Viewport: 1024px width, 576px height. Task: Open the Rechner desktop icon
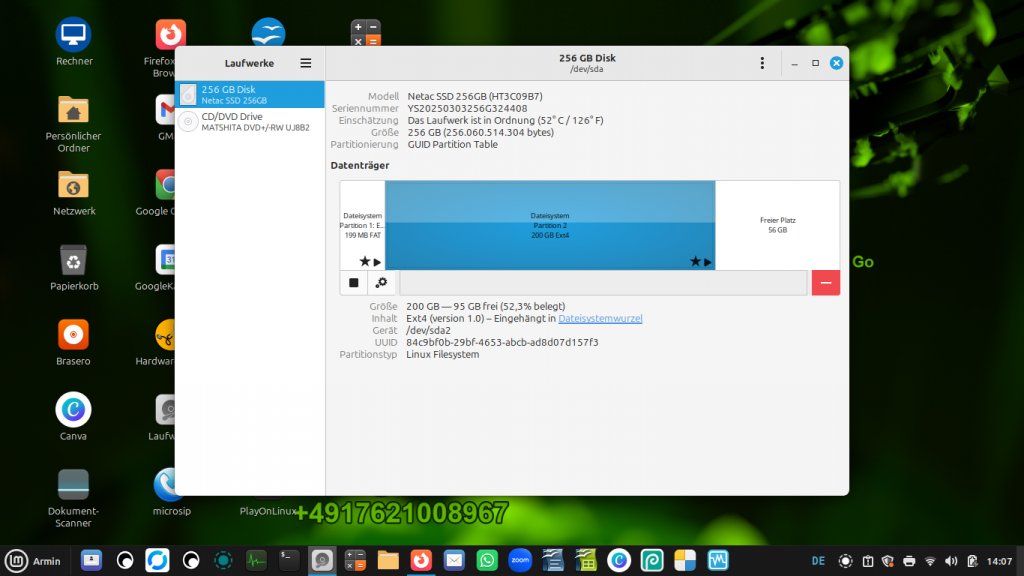click(73, 35)
